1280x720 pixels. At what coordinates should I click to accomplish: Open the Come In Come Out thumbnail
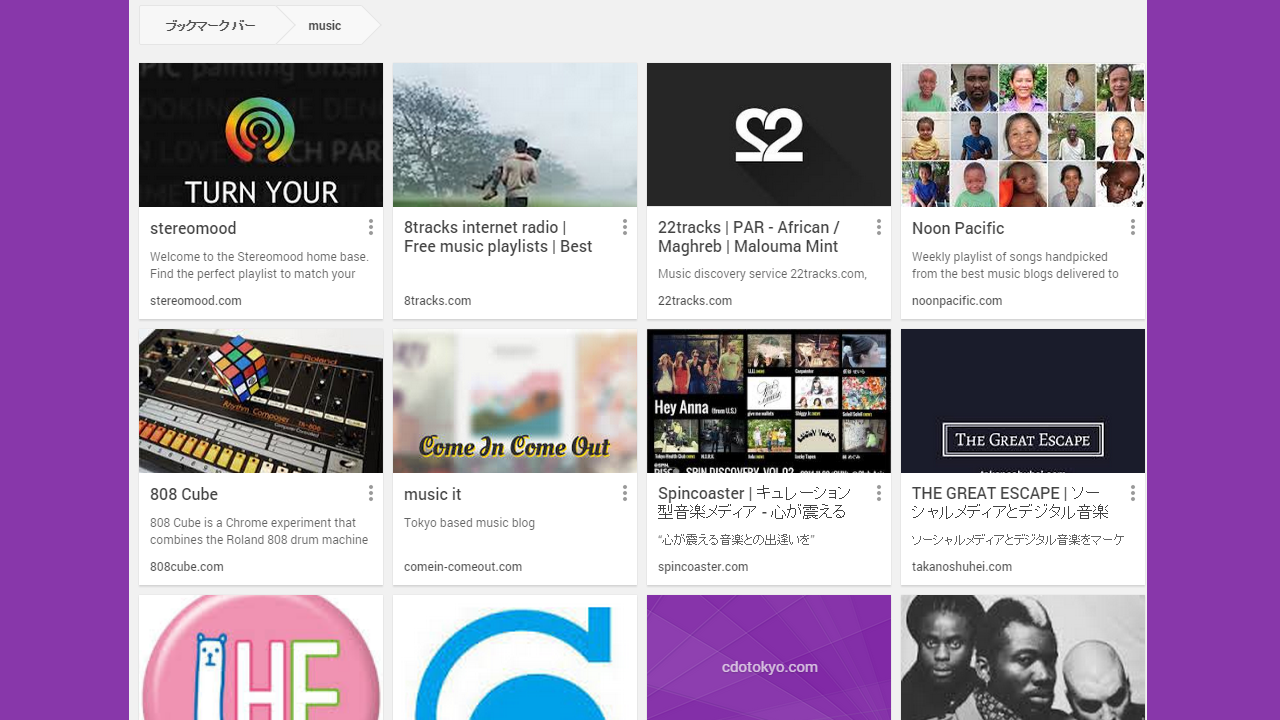click(515, 401)
